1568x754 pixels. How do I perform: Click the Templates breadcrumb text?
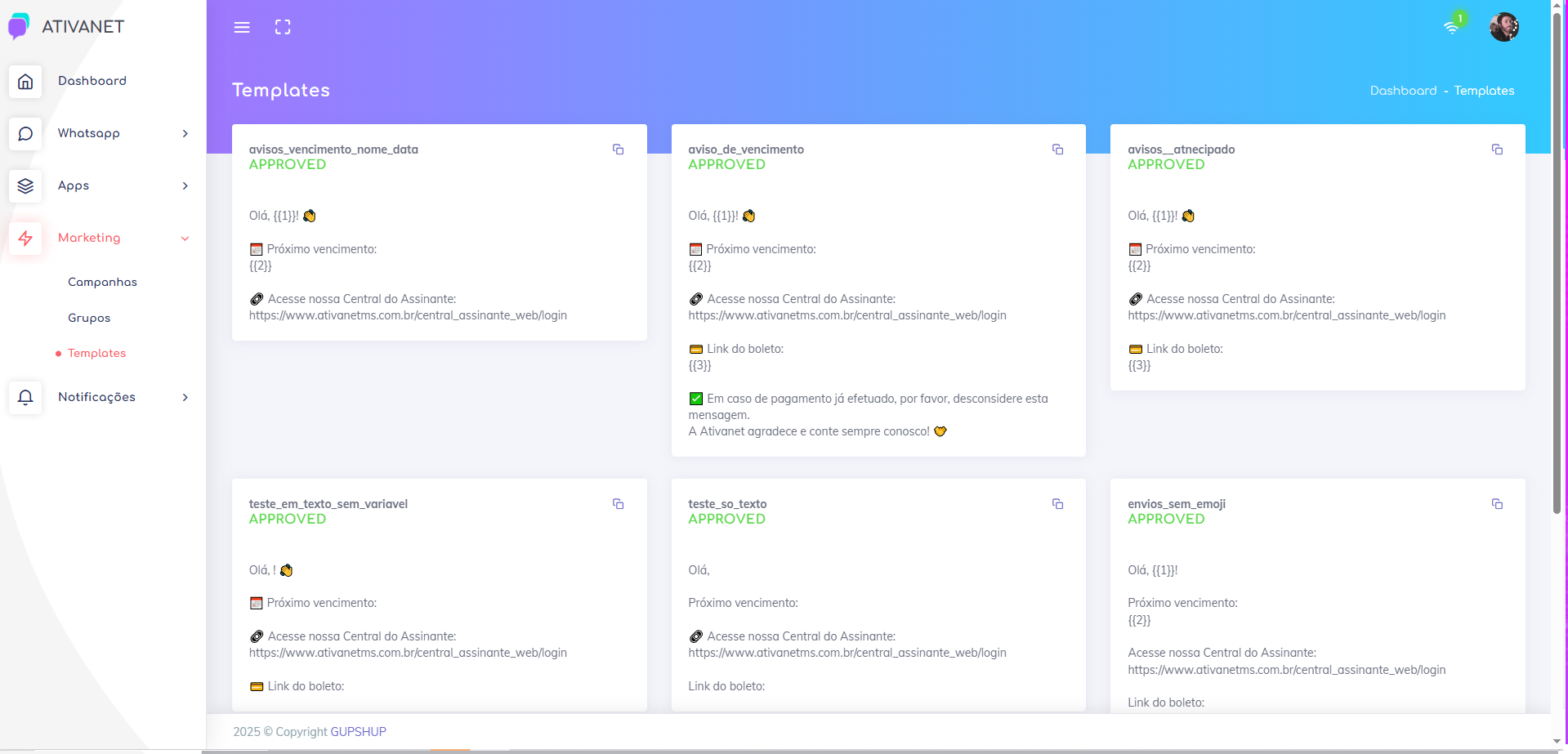[x=1484, y=91]
